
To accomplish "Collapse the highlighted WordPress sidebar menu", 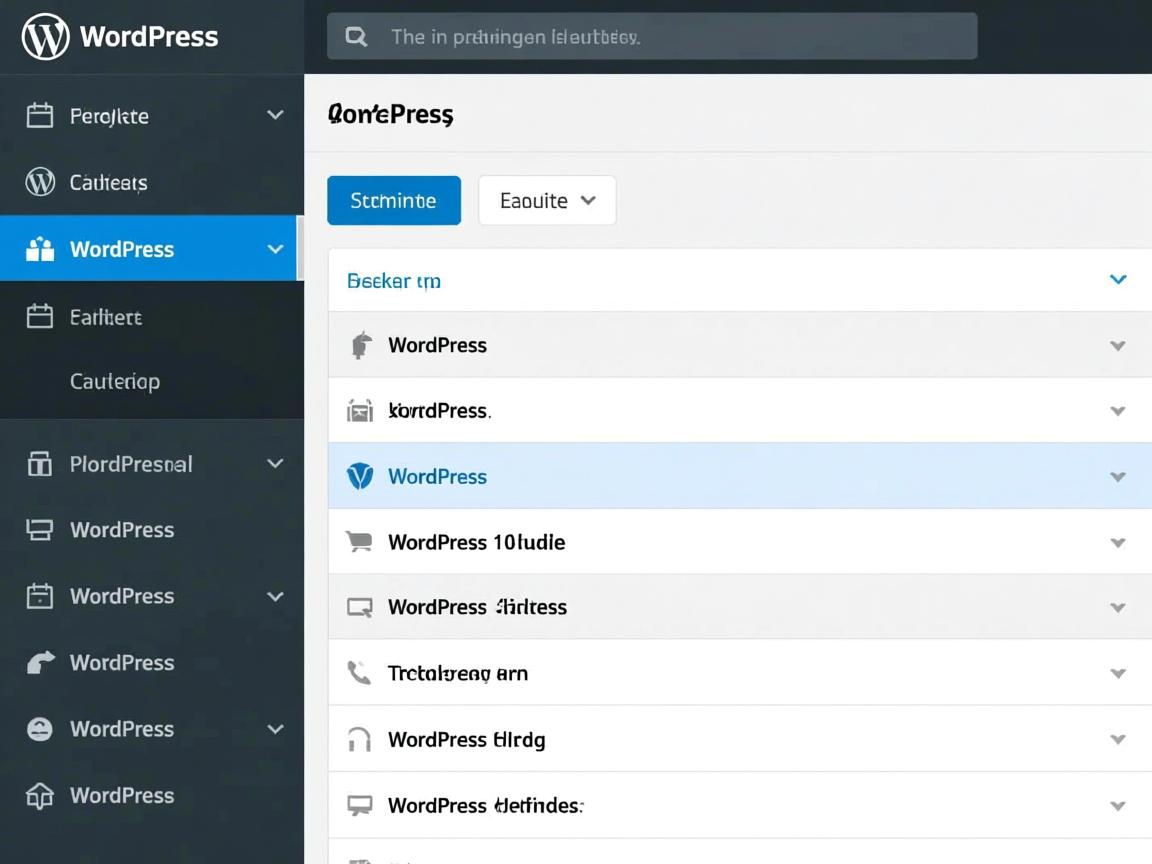I will [275, 249].
